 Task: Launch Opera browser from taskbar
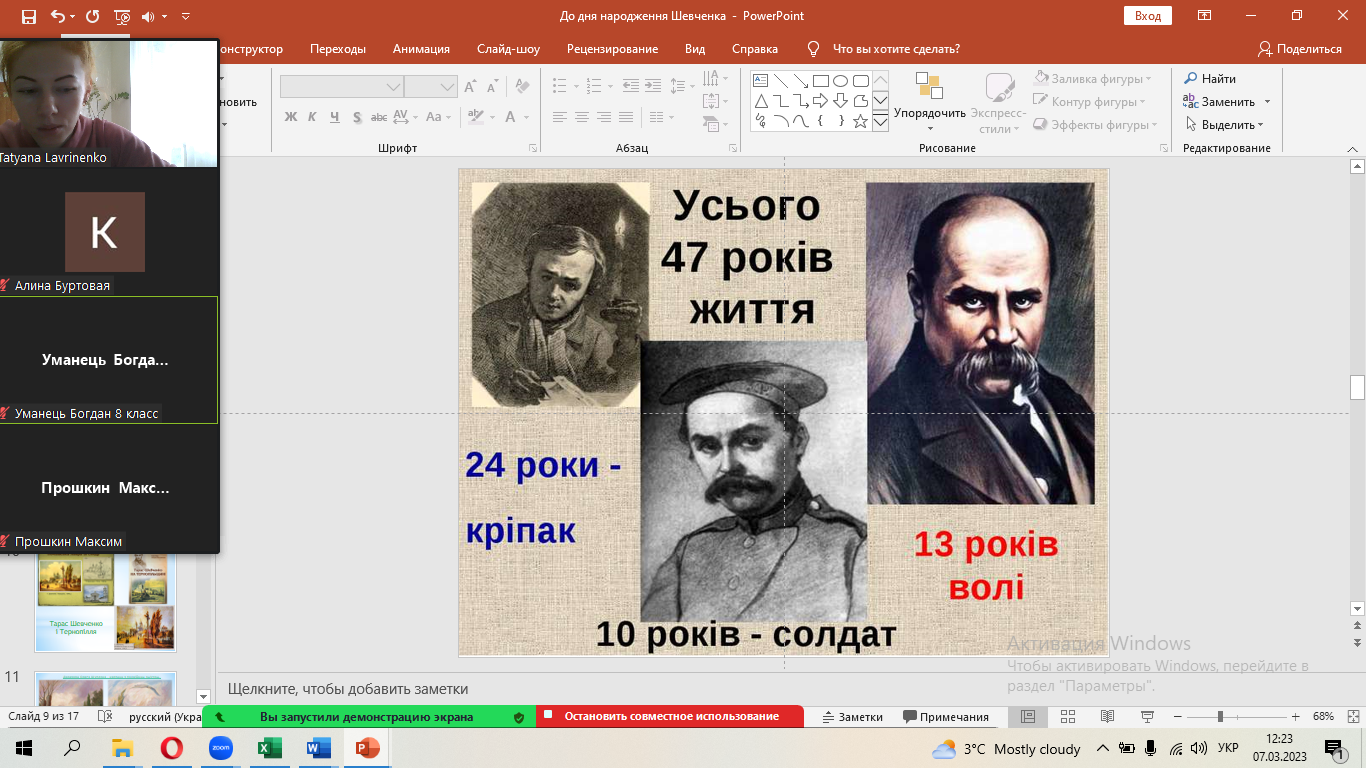[172, 748]
